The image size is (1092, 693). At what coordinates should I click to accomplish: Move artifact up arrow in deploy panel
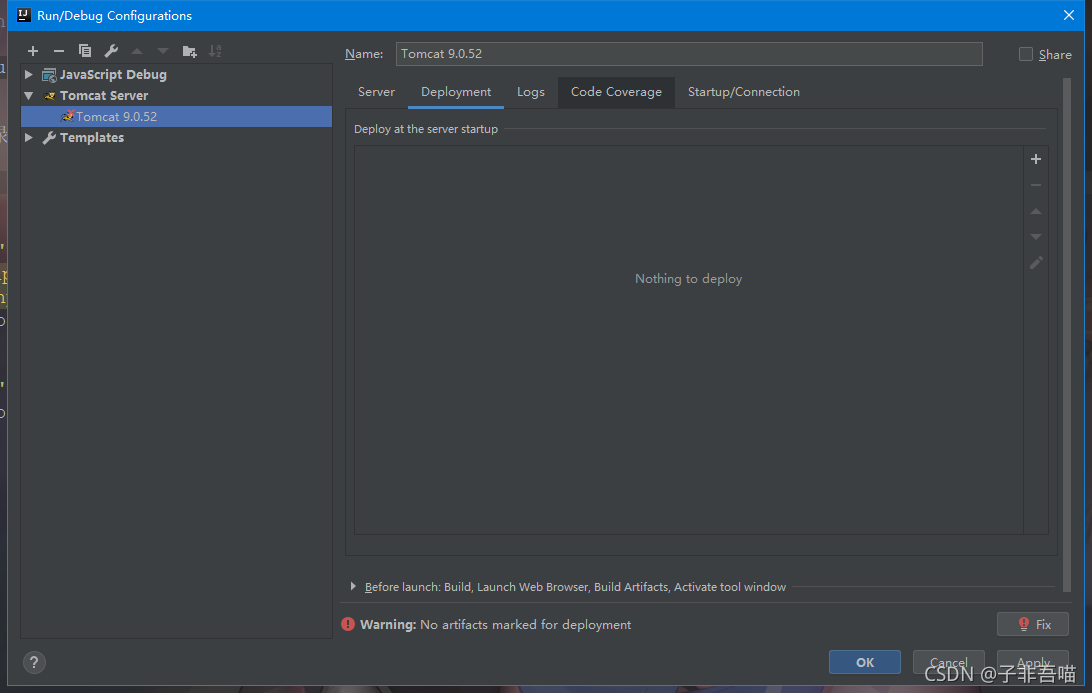(x=1036, y=211)
